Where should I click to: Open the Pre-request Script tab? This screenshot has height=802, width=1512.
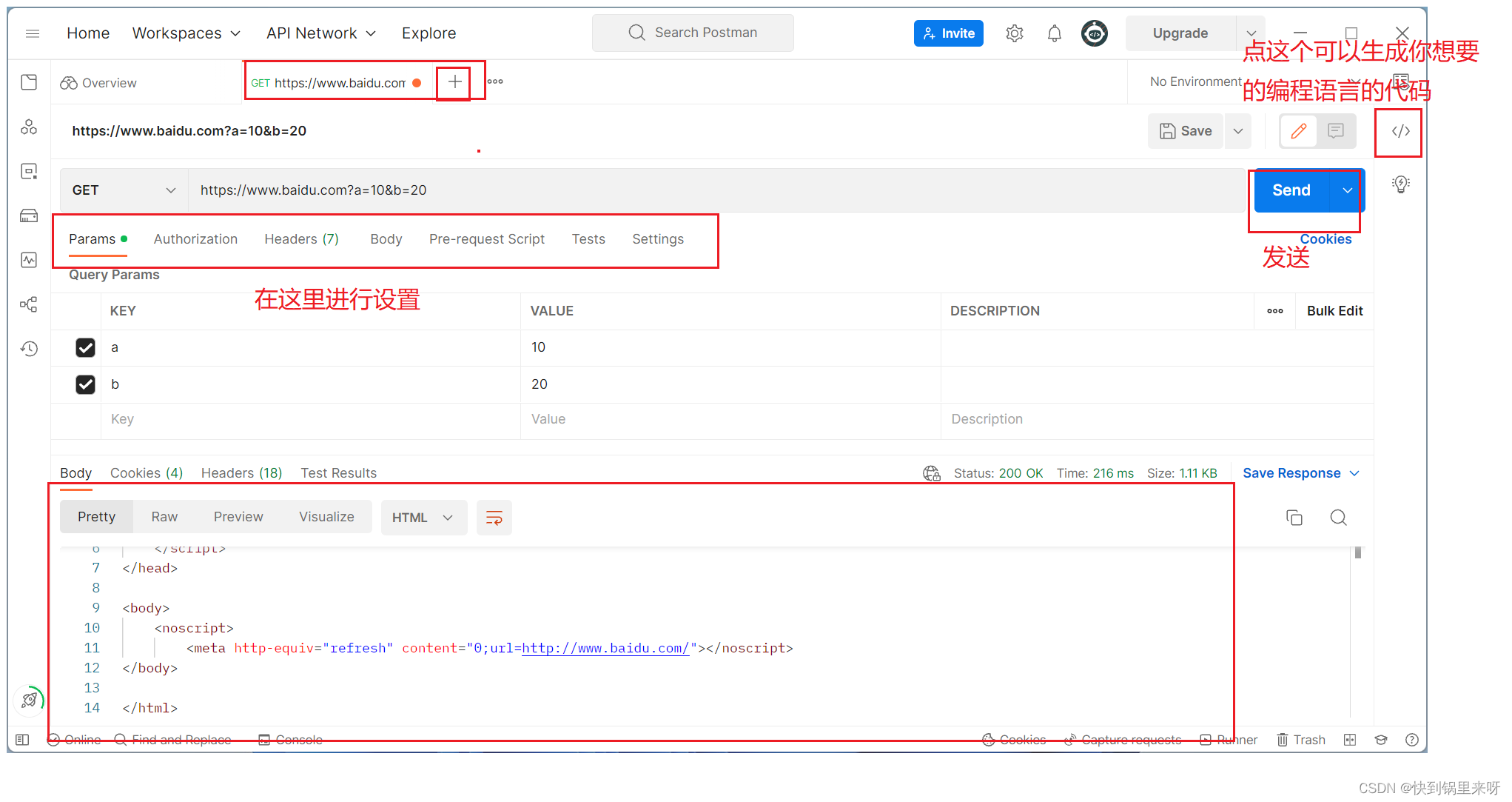487,239
